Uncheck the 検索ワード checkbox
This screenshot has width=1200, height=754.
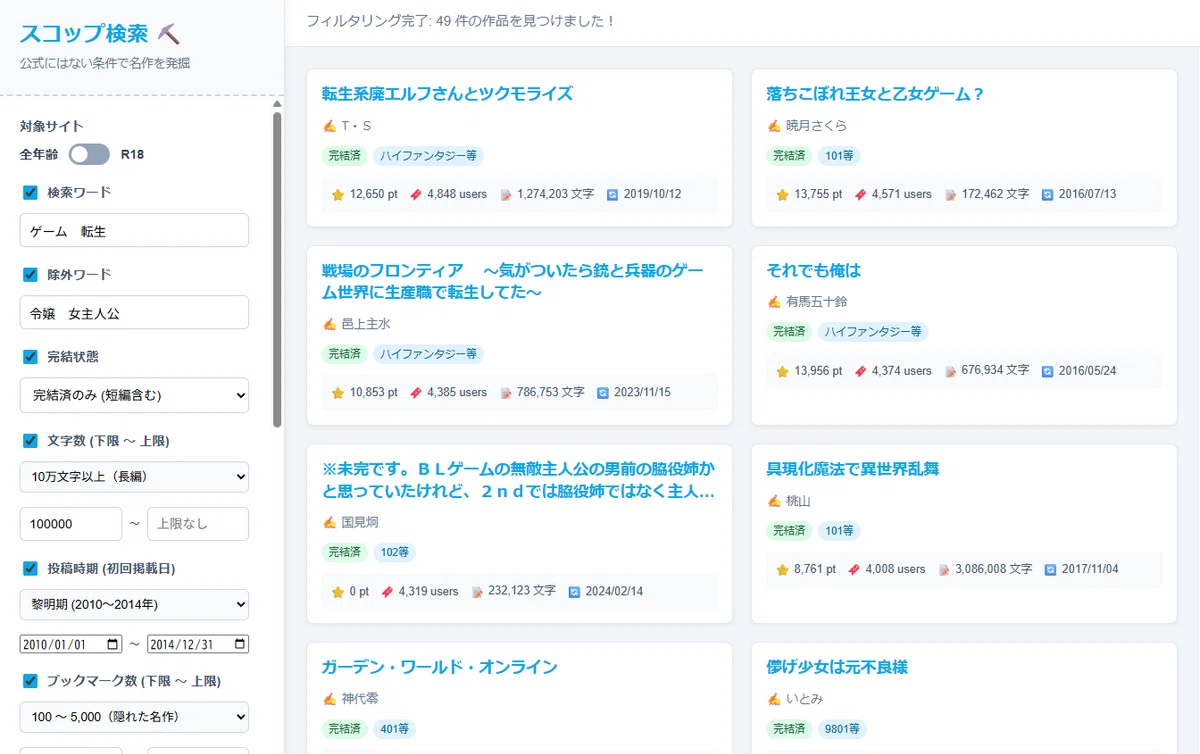[30, 192]
